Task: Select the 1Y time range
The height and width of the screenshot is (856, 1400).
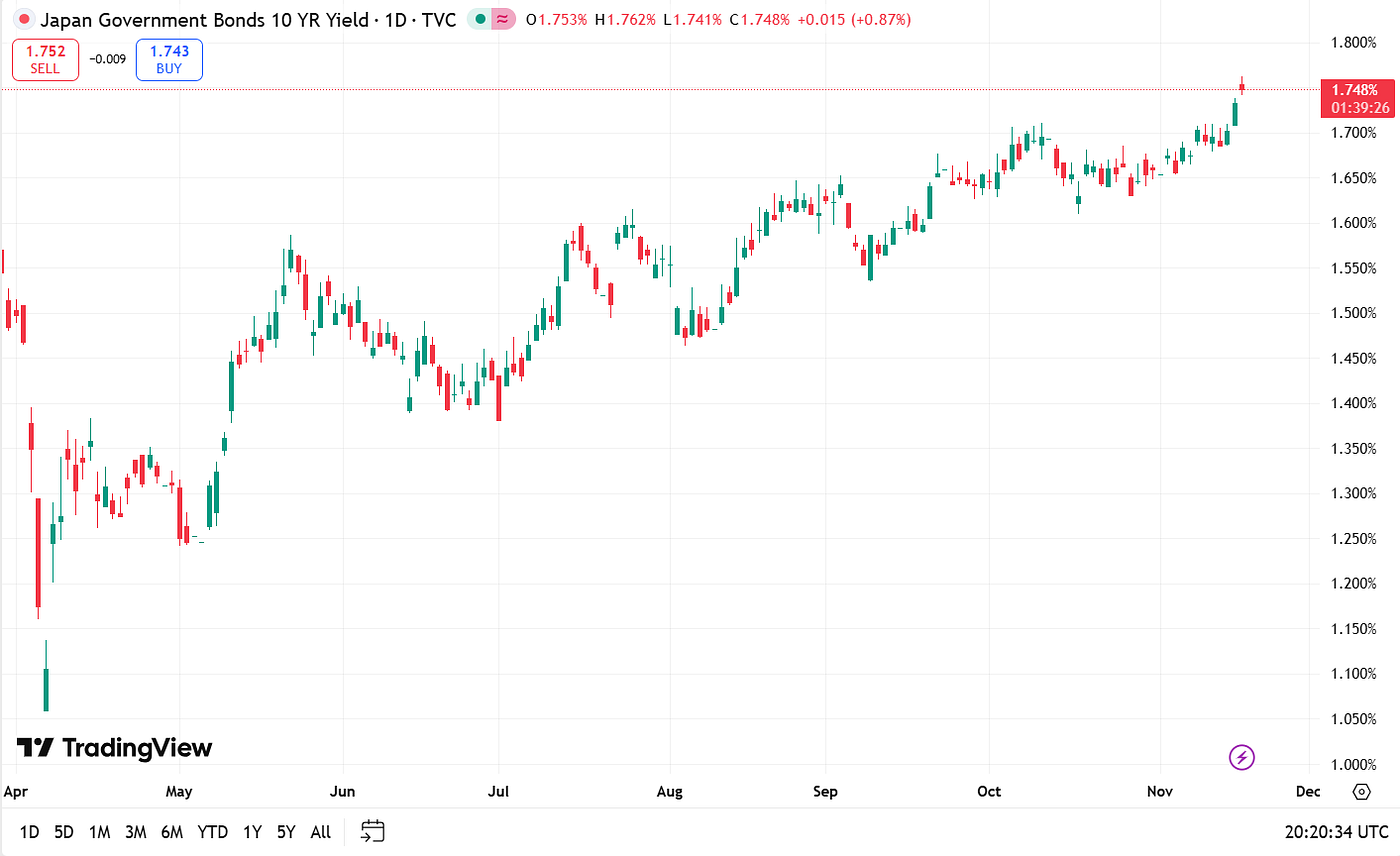Action: point(252,832)
